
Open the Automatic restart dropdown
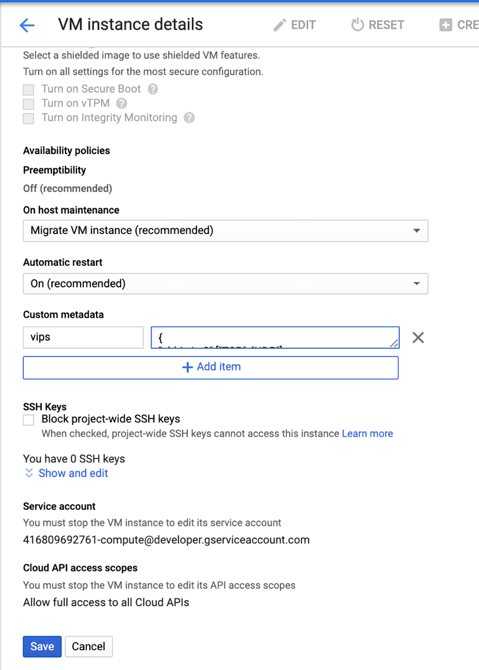tap(226, 284)
